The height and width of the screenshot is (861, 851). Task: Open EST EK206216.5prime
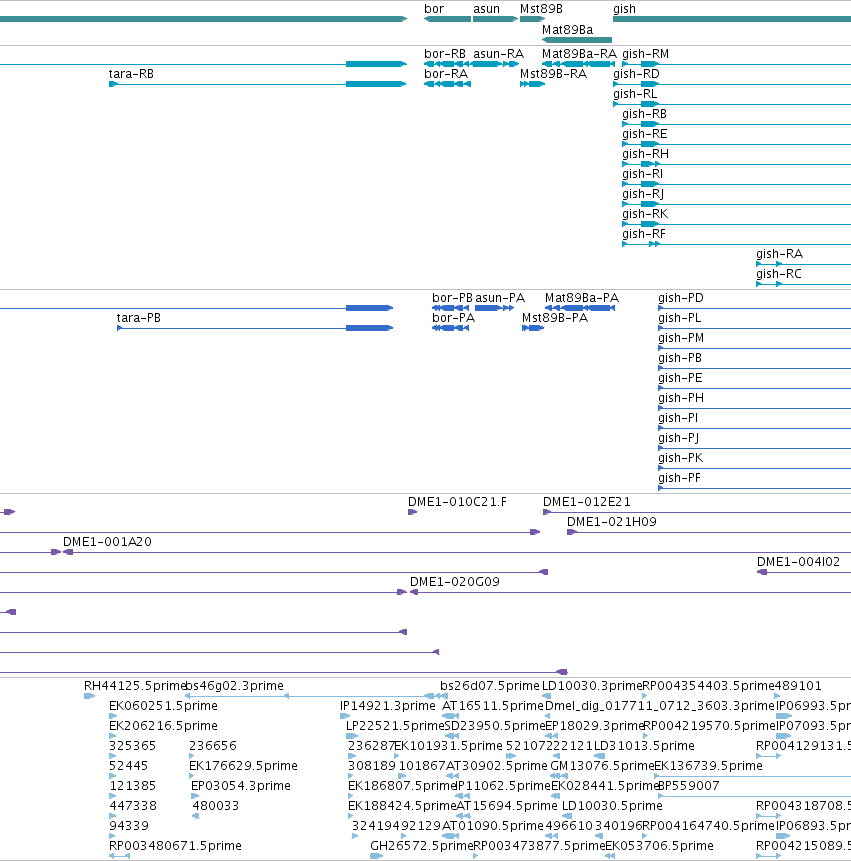click(113, 736)
